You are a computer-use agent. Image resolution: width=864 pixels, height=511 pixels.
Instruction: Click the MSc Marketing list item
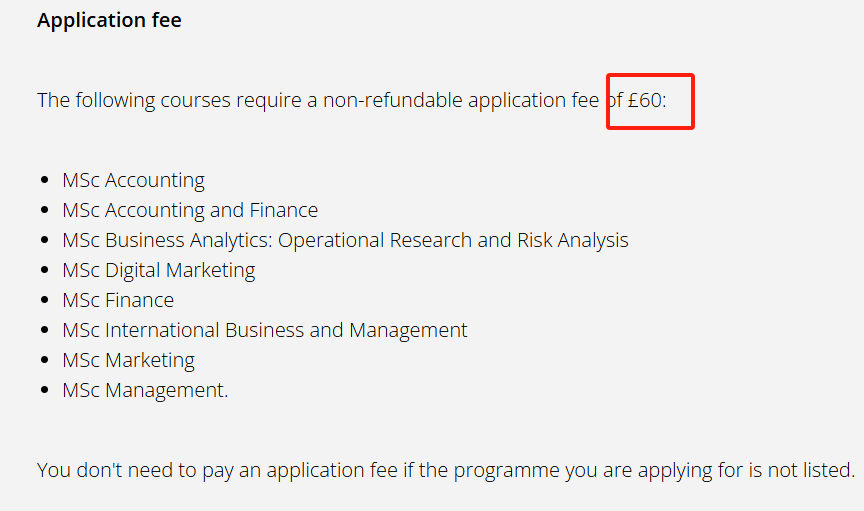click(x=128, y=360)
